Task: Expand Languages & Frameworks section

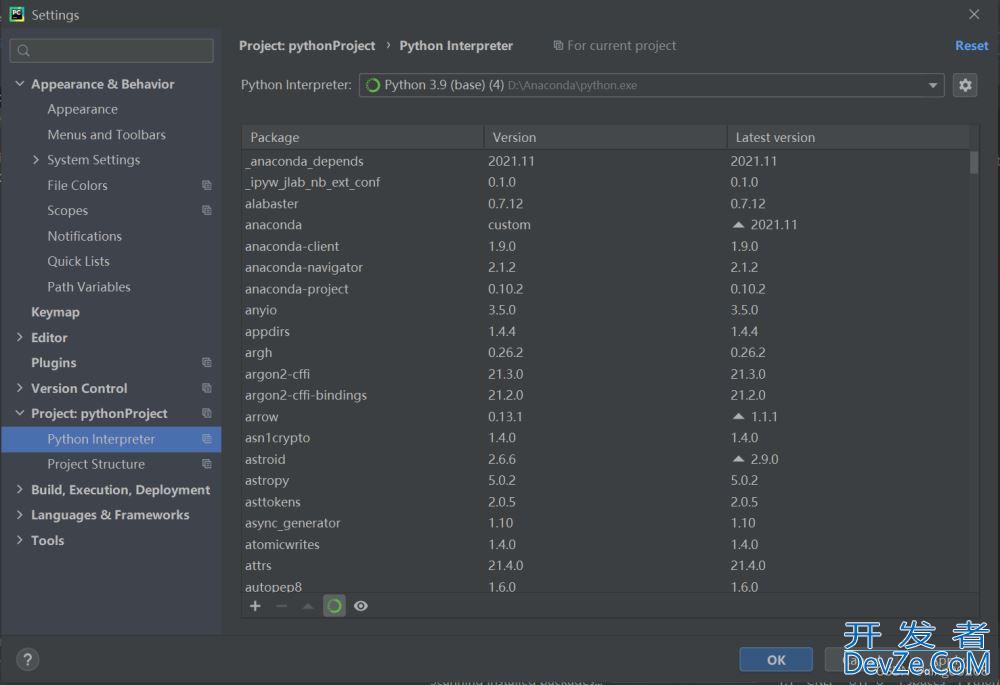Action: click(x=20, y=515)
